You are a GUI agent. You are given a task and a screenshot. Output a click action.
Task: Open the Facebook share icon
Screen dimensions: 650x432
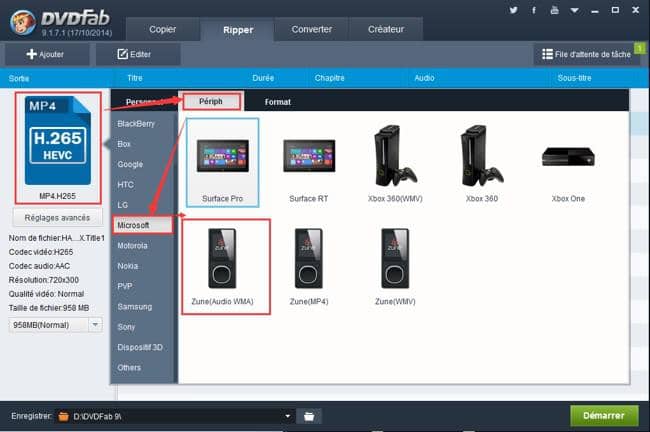click(534, 10)
